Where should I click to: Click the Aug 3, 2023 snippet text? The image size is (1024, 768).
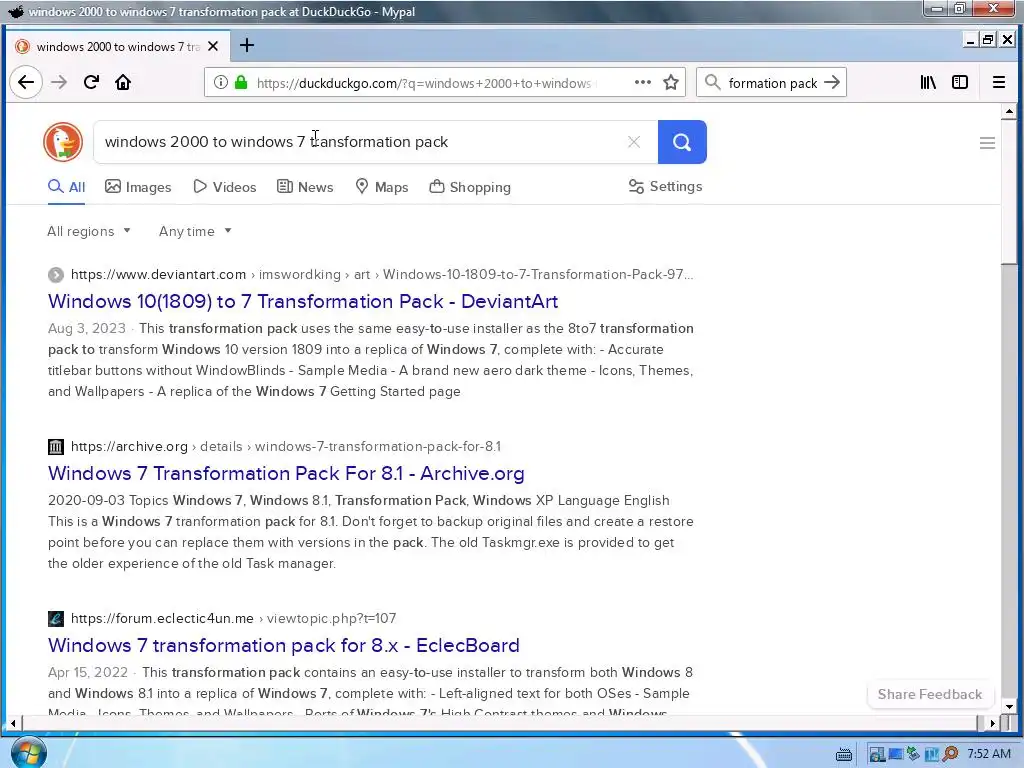[x=87, y=328]
